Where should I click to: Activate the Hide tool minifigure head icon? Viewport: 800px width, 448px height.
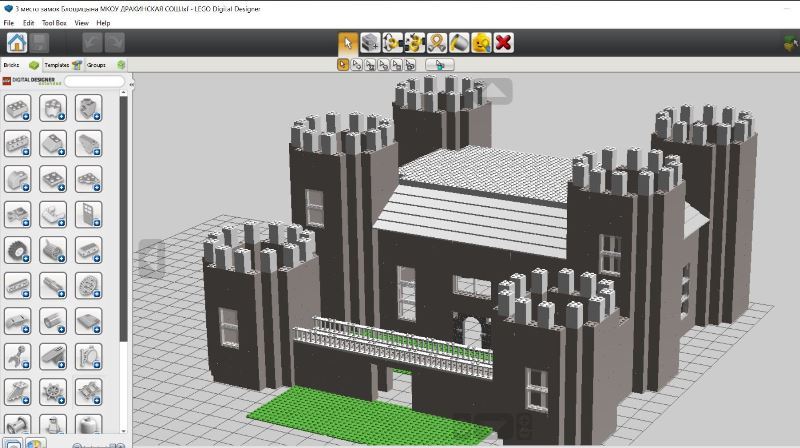click(x=481, y=42)
